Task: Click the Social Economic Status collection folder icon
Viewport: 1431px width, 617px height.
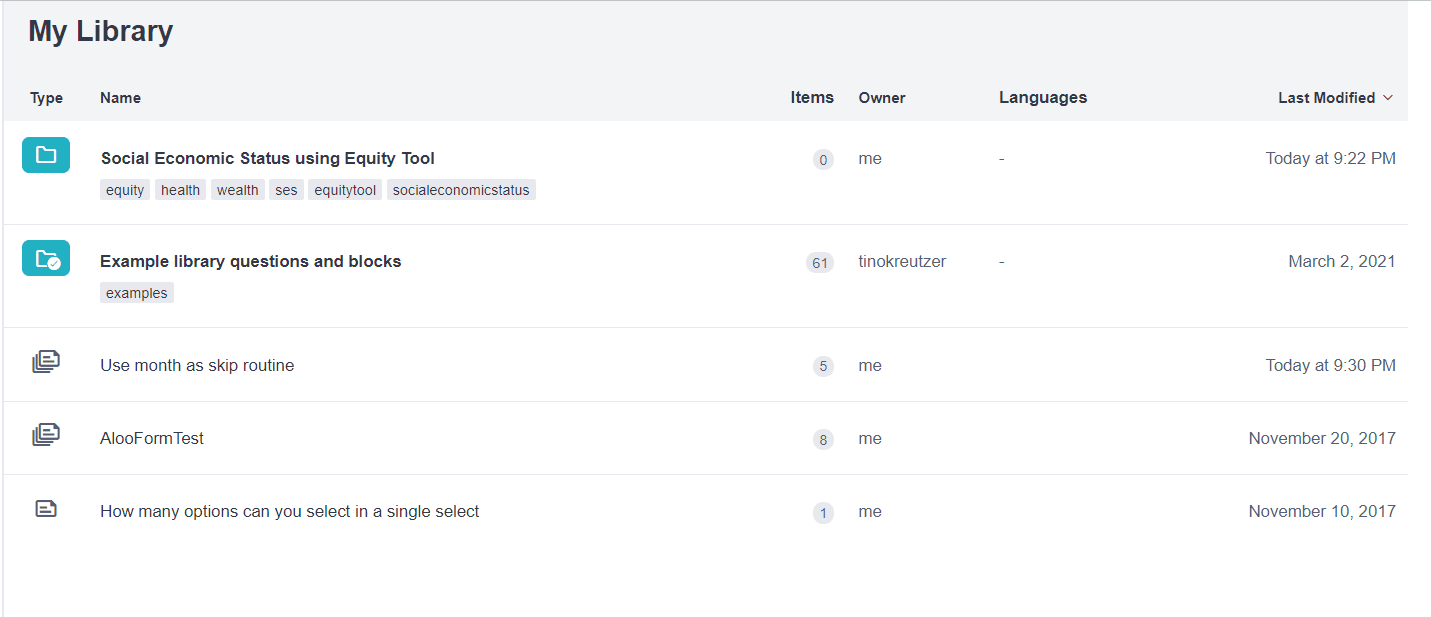Action: click(x=46, y=155)
